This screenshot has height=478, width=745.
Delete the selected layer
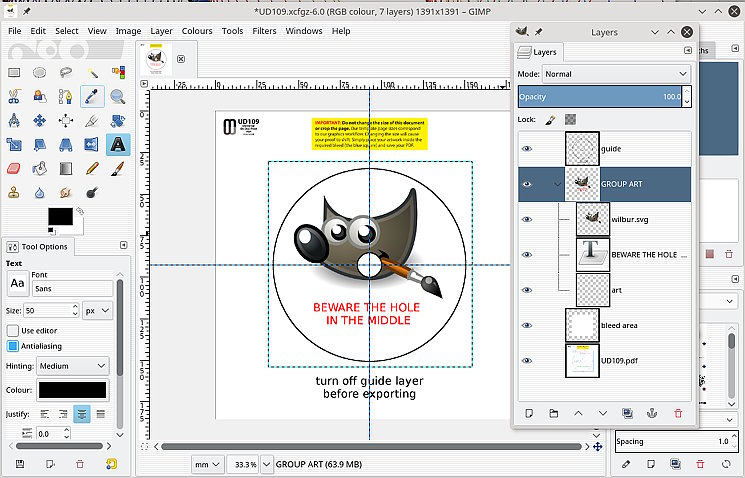tap(678, 413)
